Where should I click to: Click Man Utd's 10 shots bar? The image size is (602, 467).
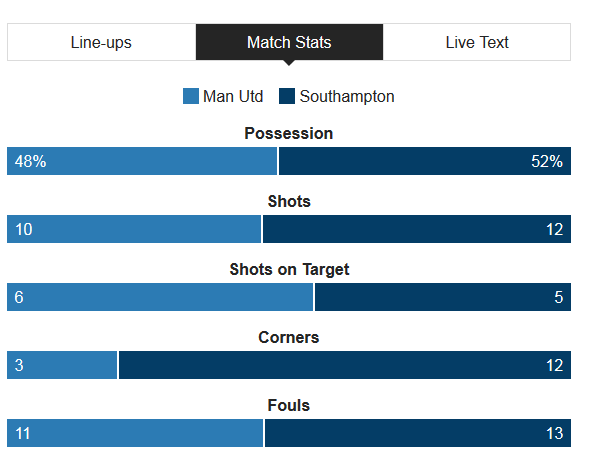tap(134, 229)
